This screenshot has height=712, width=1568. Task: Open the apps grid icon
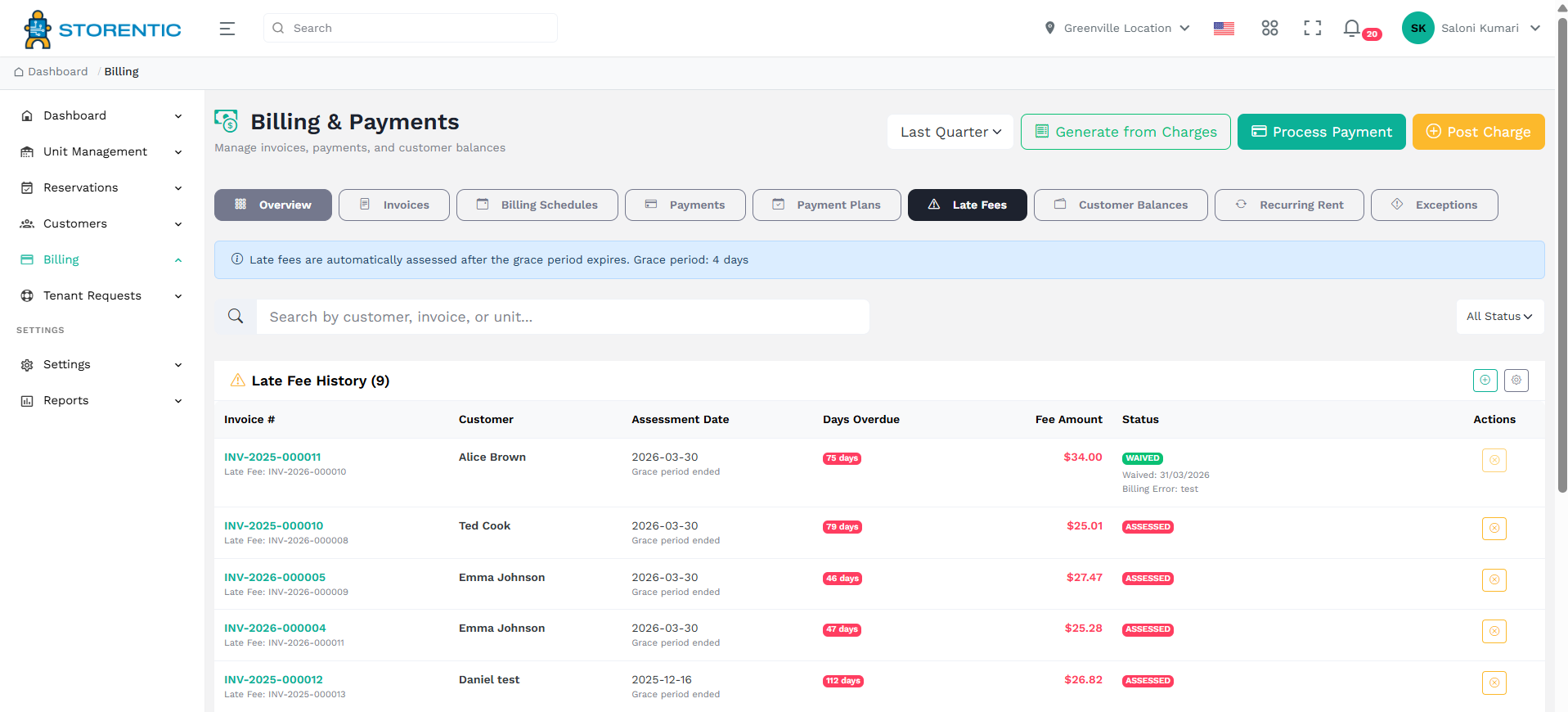(1269, 29)
